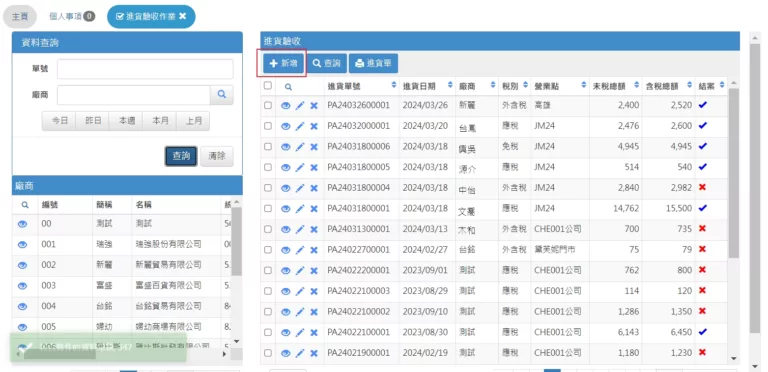The image size is (768, 372).
Task: Check row PA24031300001 checkbox
Action: [x=267, y=229]
